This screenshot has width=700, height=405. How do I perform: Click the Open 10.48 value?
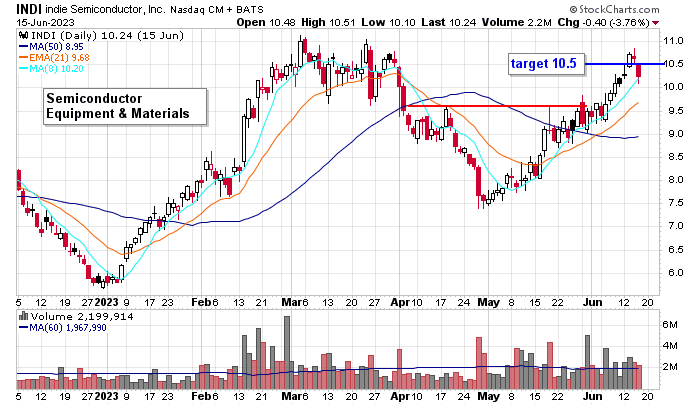(x=266, y=22)
